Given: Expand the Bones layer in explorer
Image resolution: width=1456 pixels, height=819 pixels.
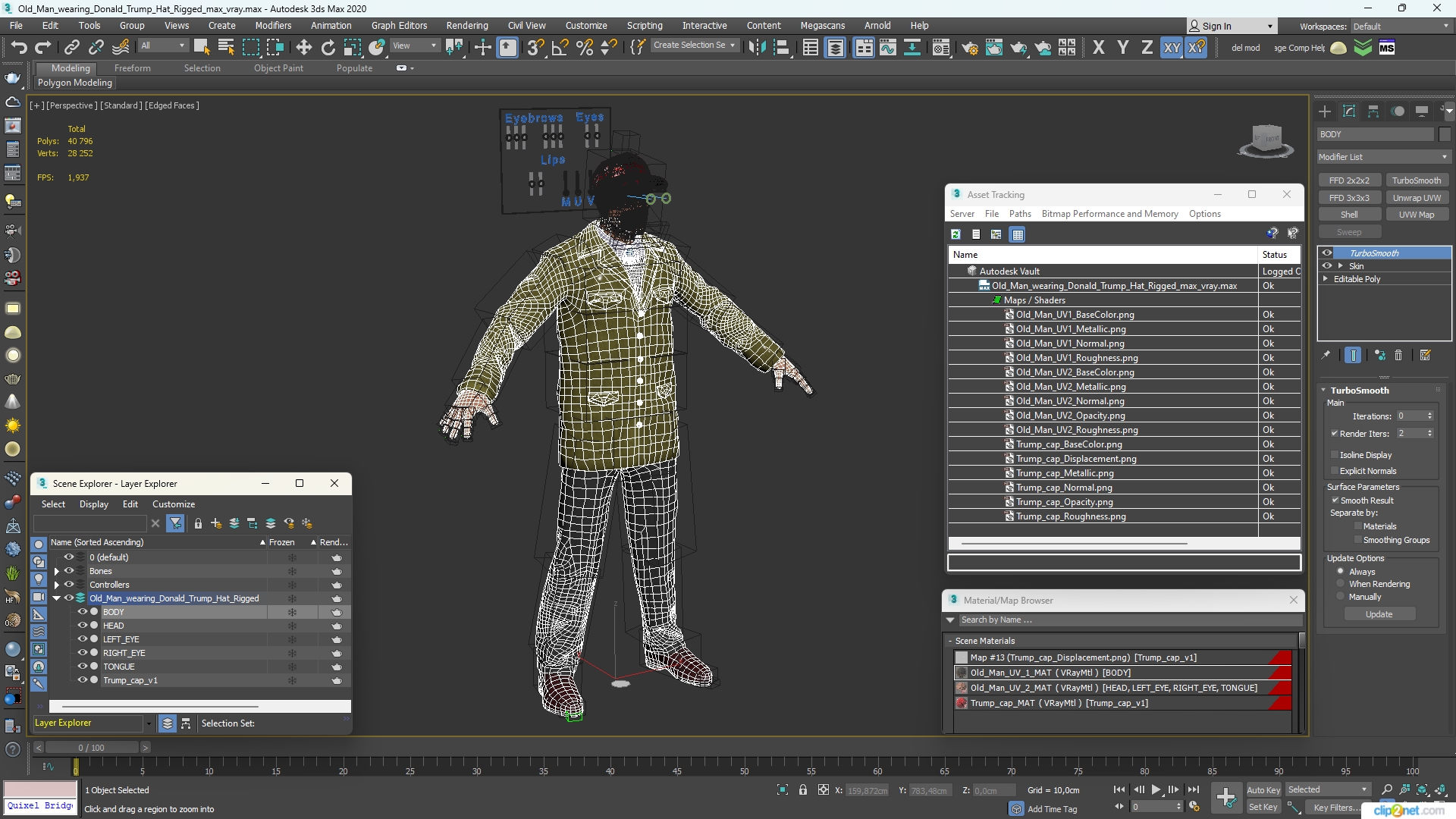Looking at the screenshot, I should [56, 572].
